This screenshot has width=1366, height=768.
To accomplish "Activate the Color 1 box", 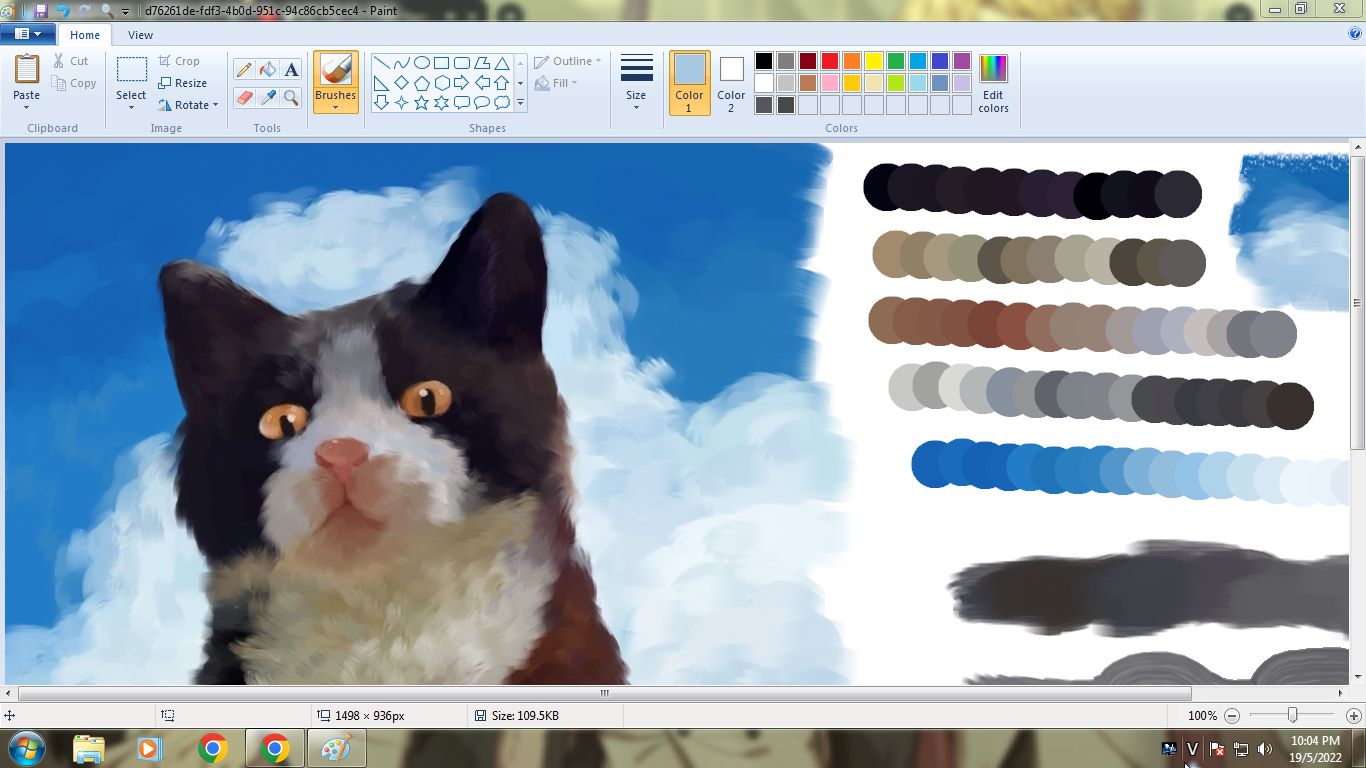I will (x=689, y=82).
